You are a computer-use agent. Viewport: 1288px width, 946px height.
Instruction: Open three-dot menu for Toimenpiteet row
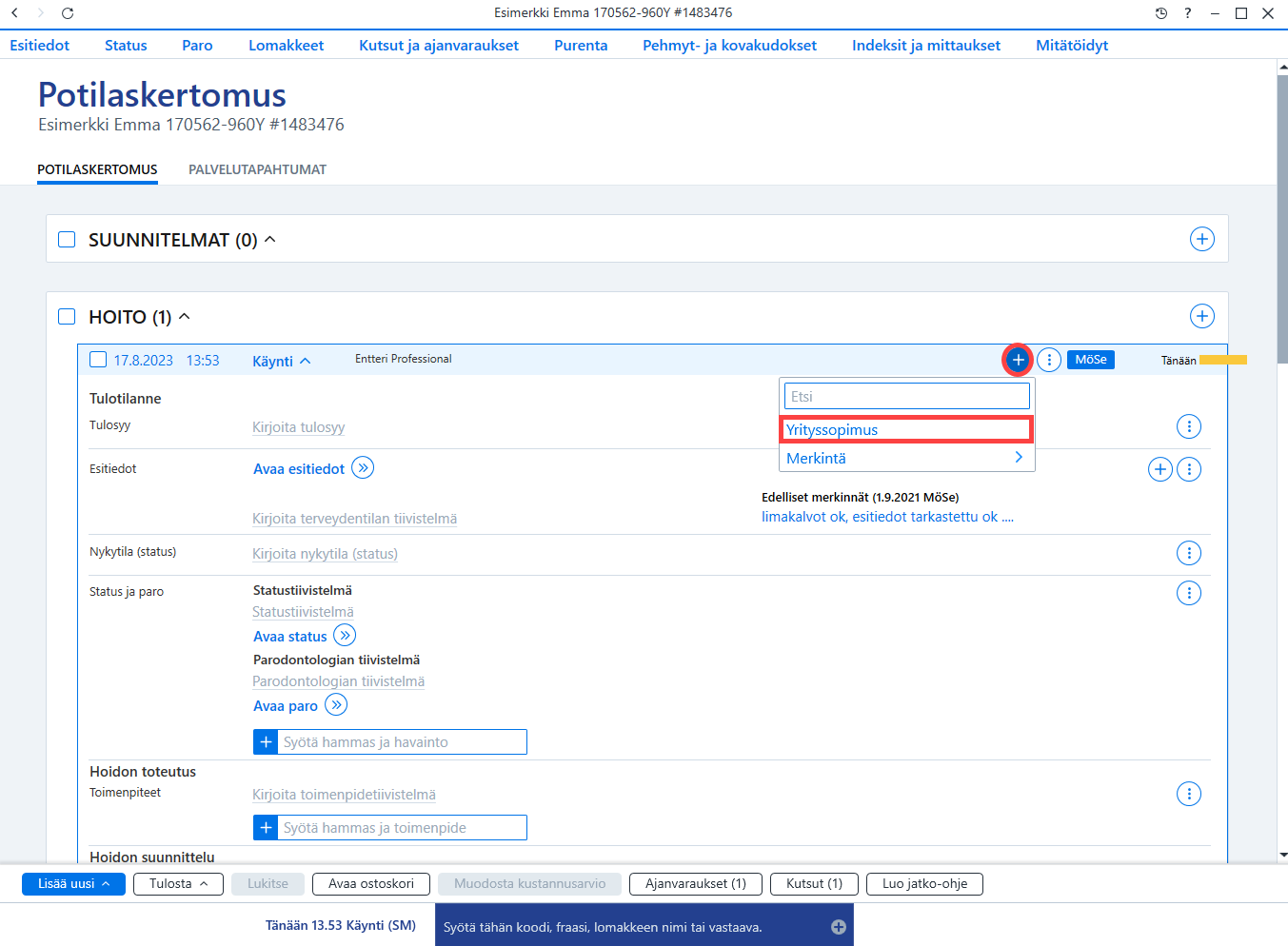[x=1189, y=794]
